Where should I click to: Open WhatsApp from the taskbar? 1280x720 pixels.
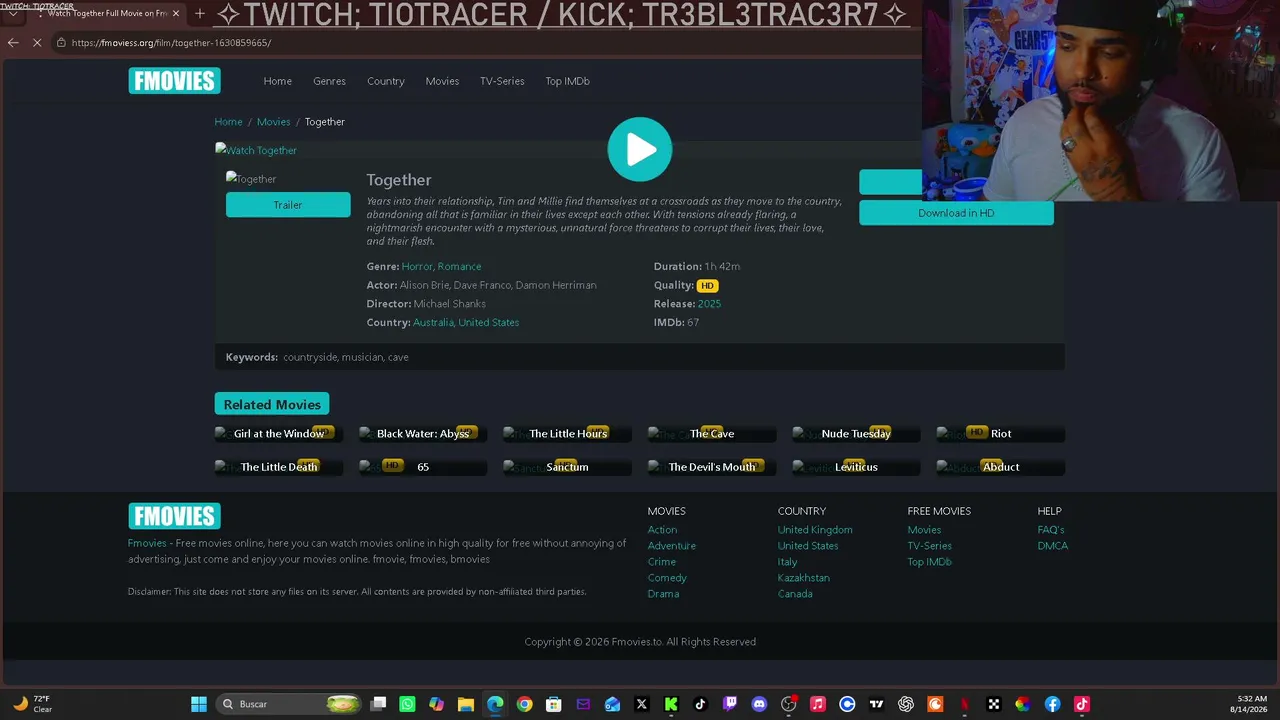point(407,704)
